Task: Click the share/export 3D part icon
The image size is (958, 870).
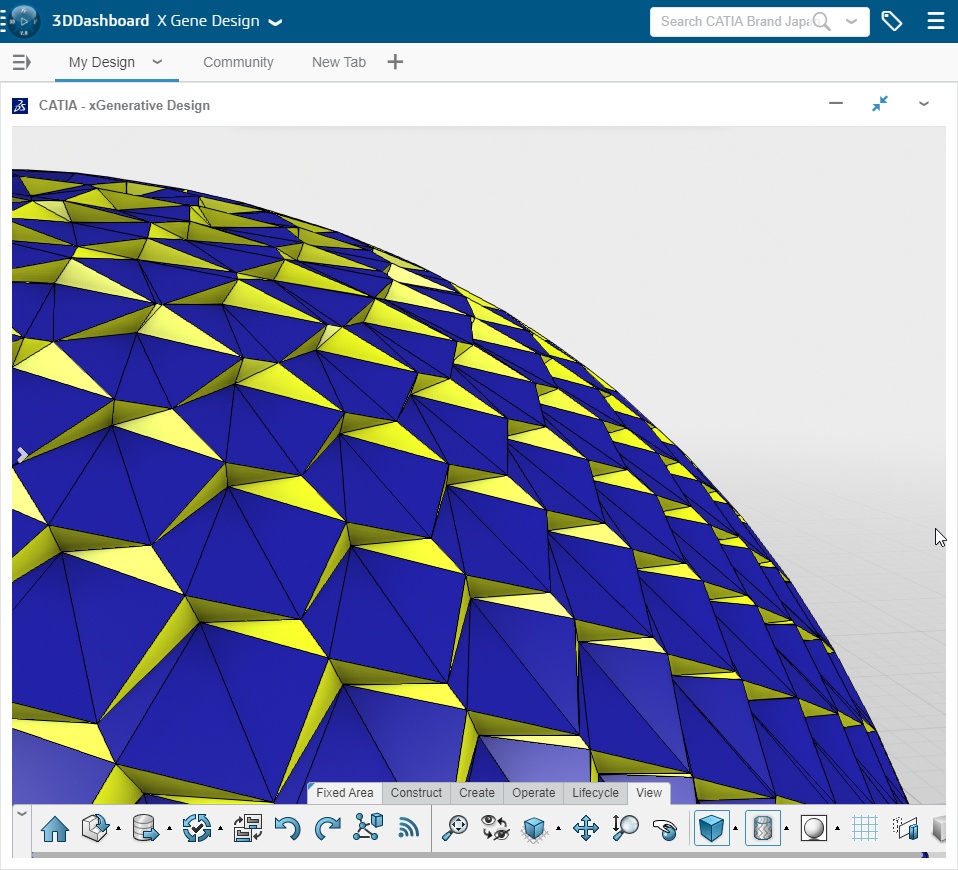Action: click(x=95, y=828)
